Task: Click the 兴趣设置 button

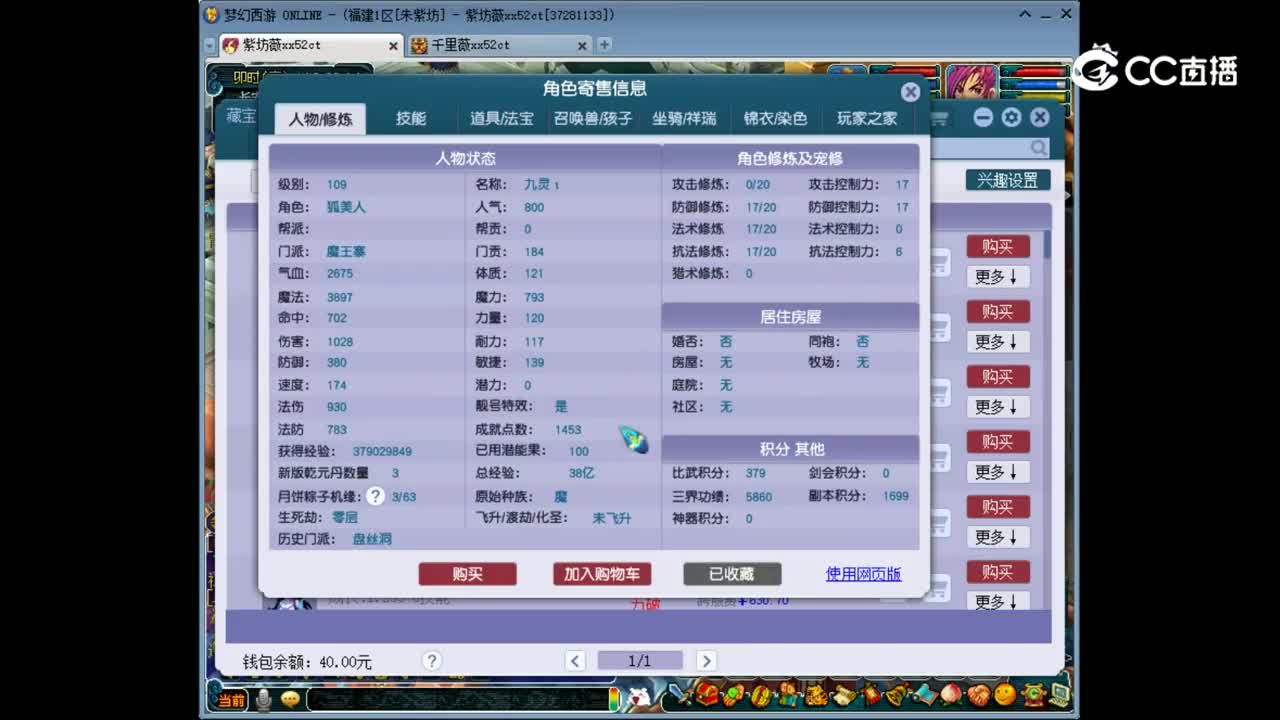Action: pos(1007,180)
